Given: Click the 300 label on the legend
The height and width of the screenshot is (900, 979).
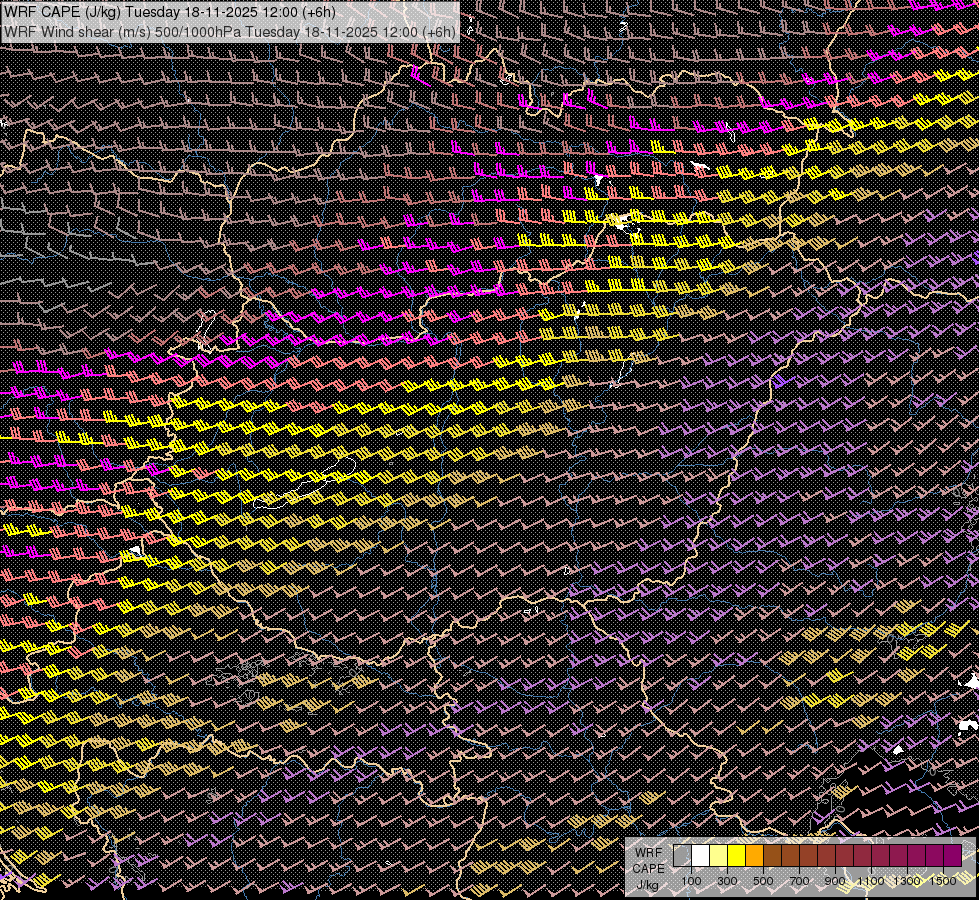Looking at the screenshot, I should click(x=727, y=881).
